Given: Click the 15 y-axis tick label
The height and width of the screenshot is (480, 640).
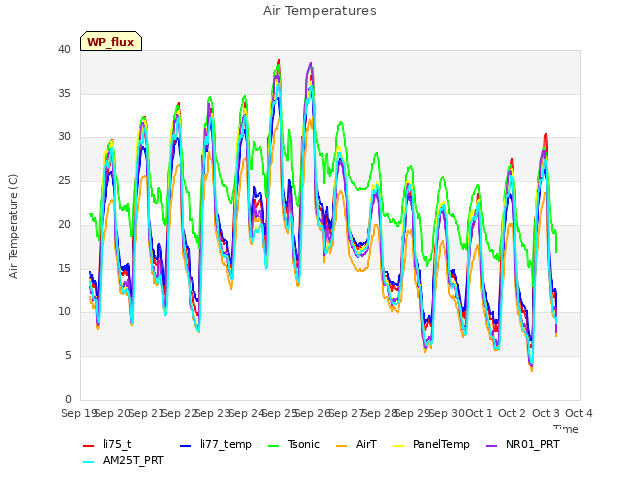Looking at the screenshot, I should [64, 268].
